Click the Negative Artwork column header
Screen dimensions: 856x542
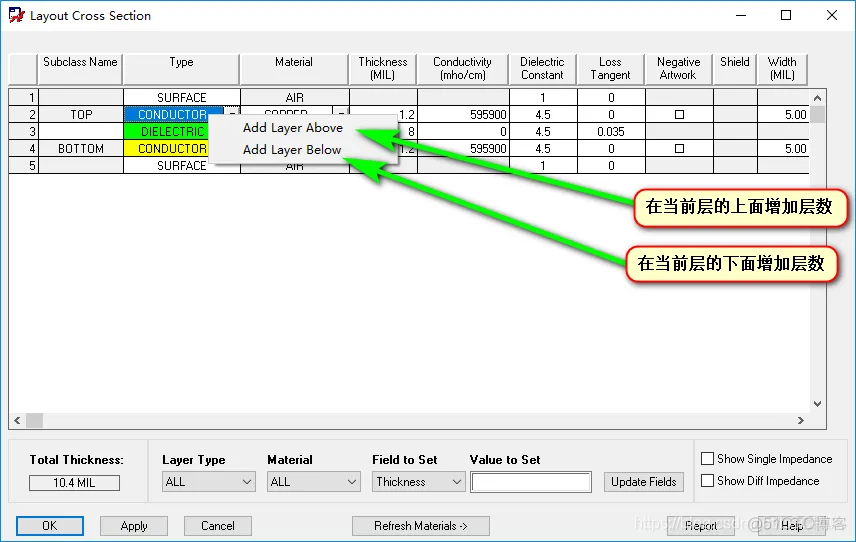(679, 69)
